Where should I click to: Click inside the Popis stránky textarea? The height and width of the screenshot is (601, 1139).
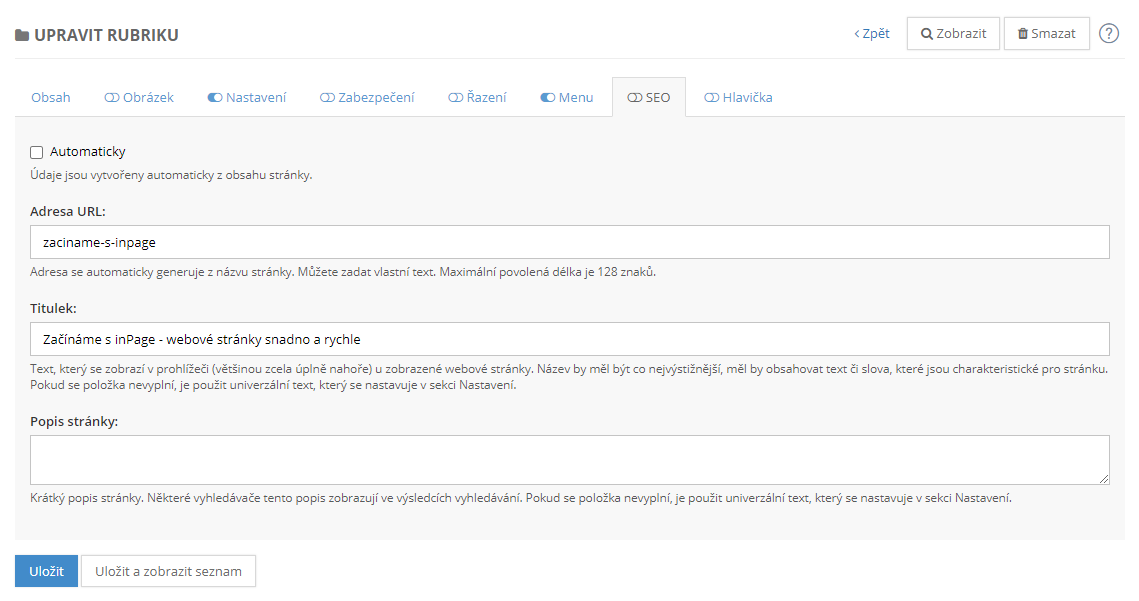(569, 460)
